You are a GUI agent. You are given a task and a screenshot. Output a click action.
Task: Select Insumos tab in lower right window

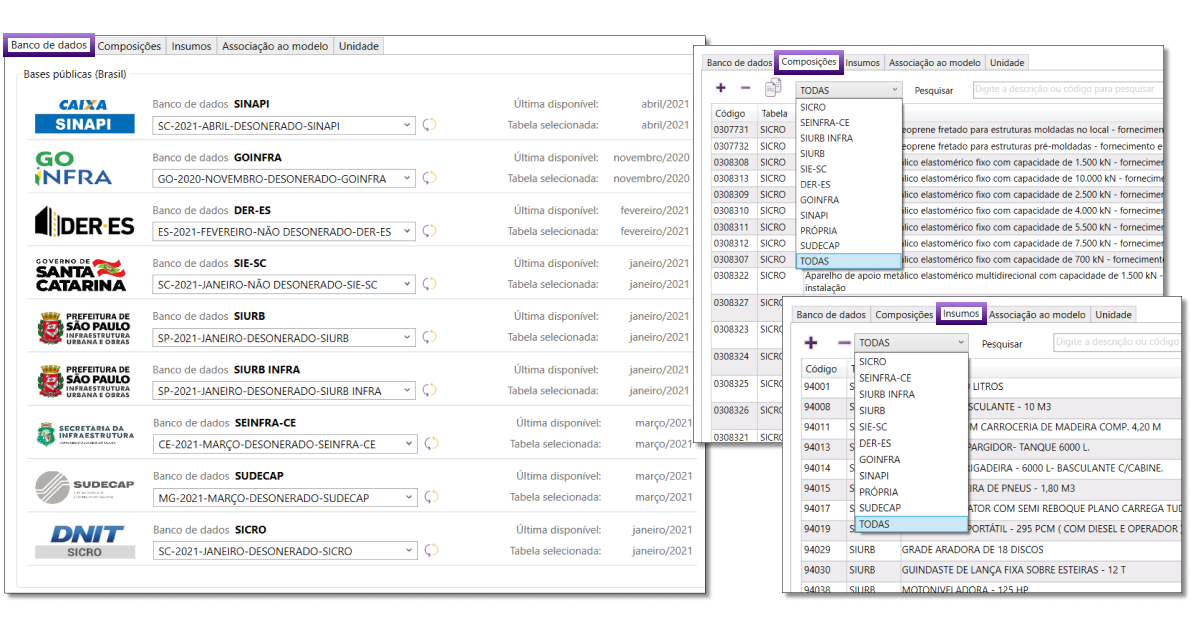coord(961,314)
